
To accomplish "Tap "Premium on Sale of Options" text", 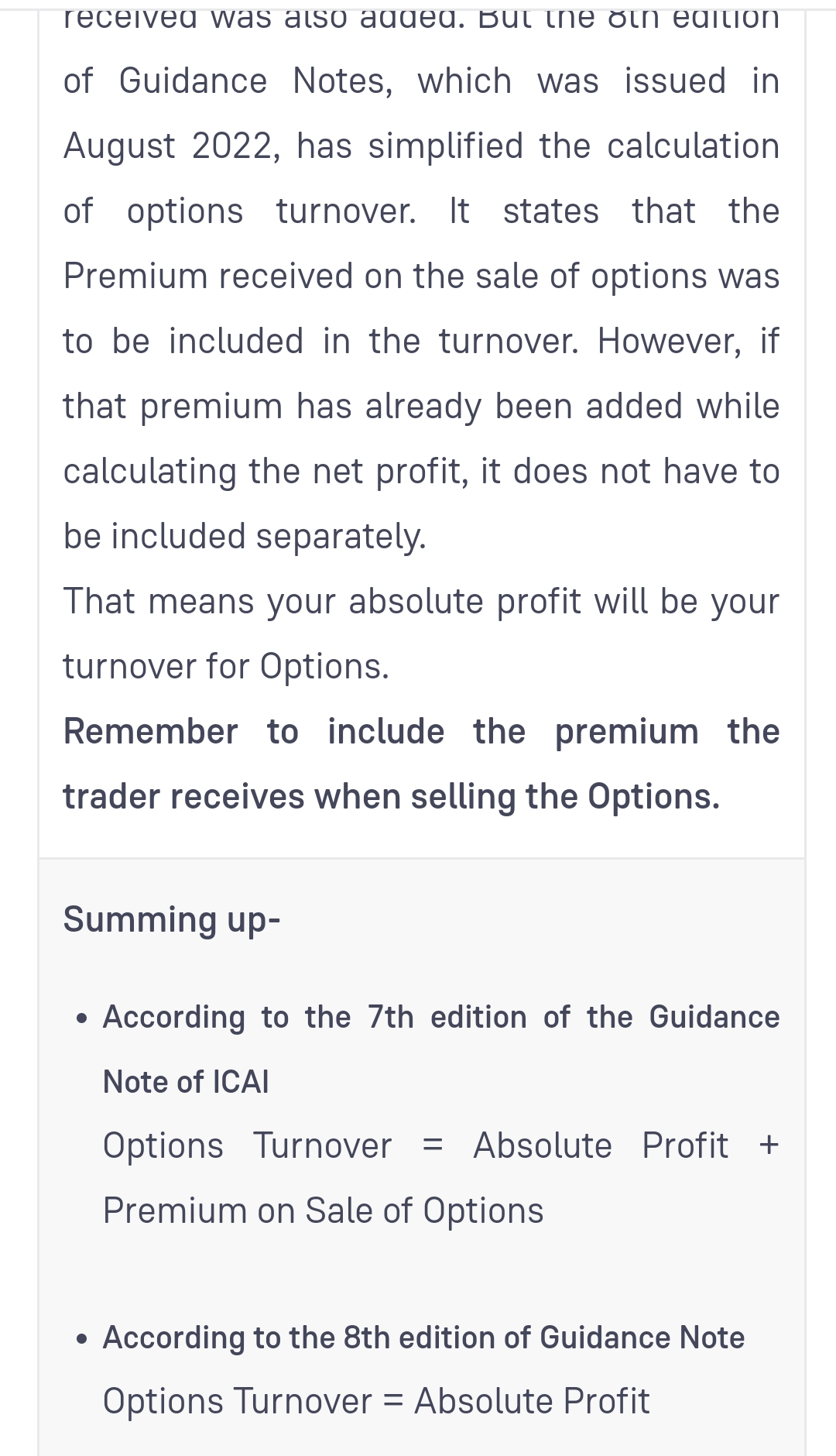I will point(323,1210).
